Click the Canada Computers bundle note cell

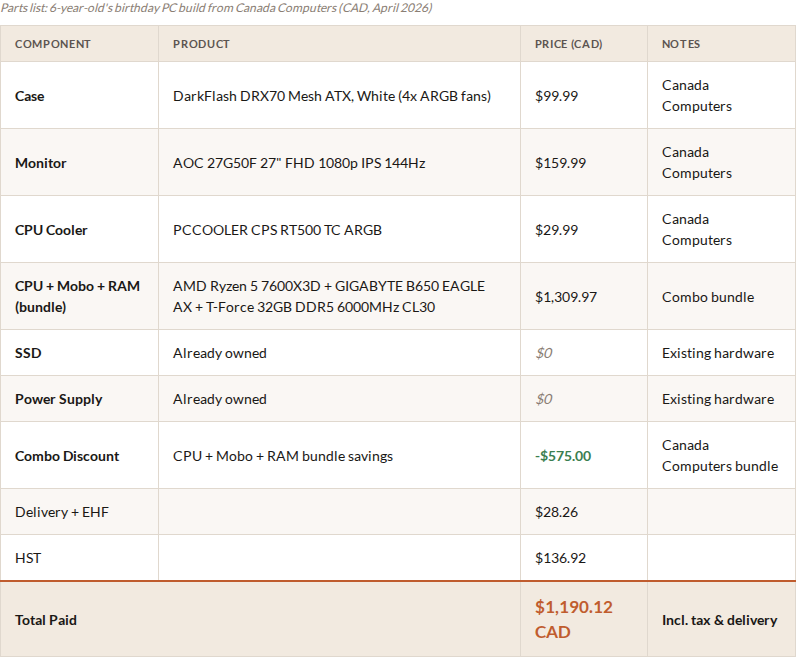point(720,455)
